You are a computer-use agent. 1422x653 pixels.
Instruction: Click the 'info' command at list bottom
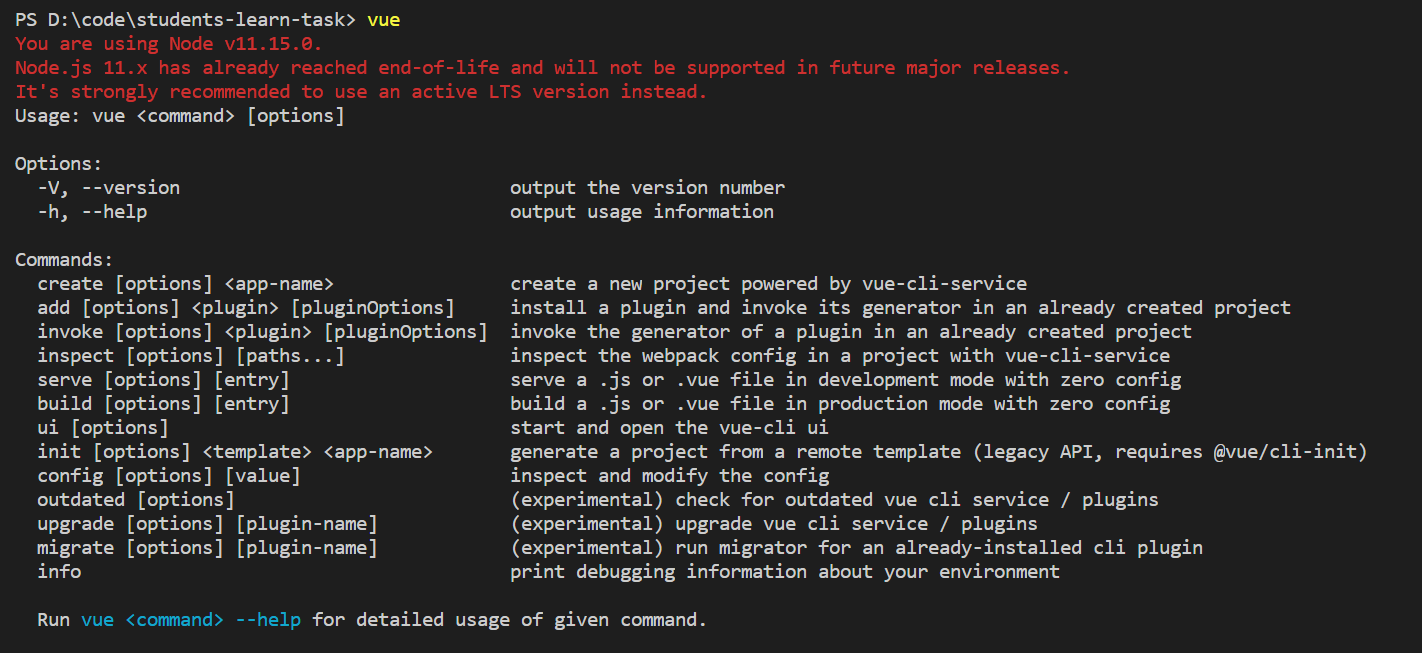59,572
